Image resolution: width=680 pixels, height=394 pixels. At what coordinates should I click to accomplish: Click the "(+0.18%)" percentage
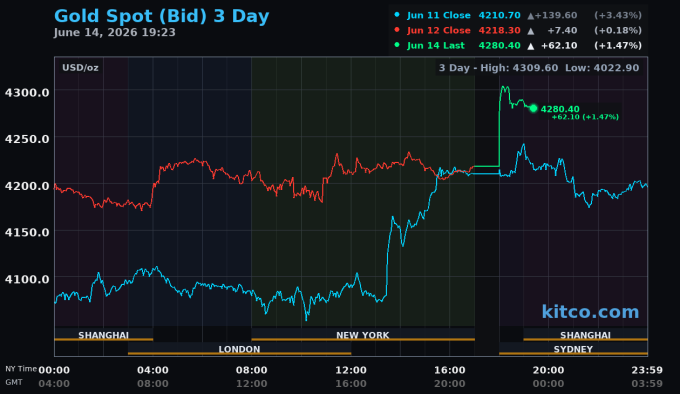[x=618, y=30]
